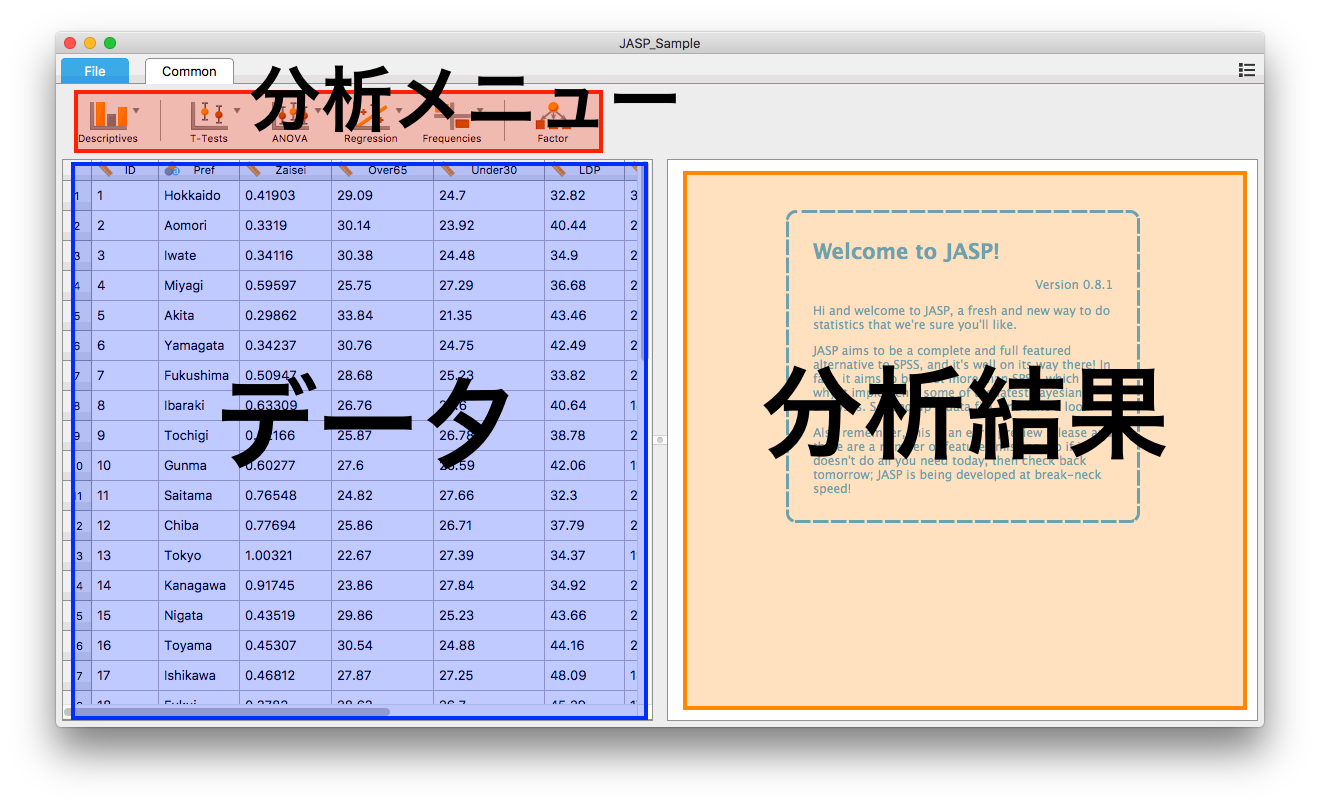The image size is (1320, 807).
Task: Select the Nigata cell
Action: [x=199, y=615]
